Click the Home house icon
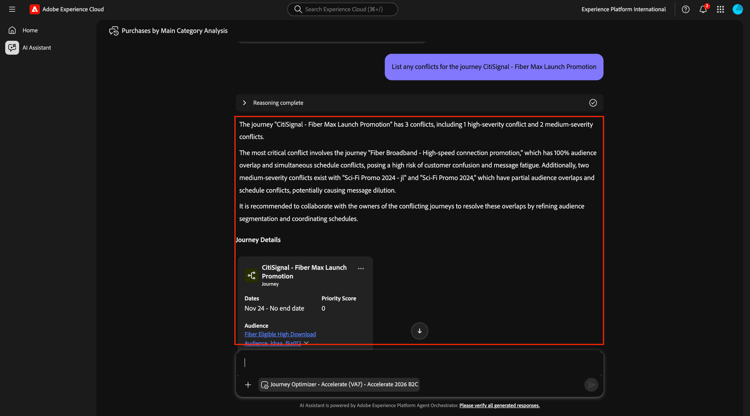 12,30
